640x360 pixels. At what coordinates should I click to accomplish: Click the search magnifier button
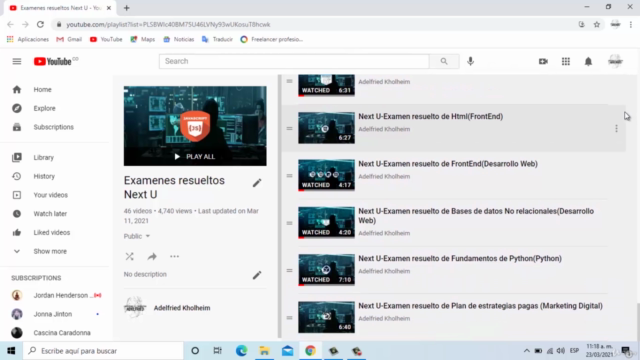[x=444, y=61]
